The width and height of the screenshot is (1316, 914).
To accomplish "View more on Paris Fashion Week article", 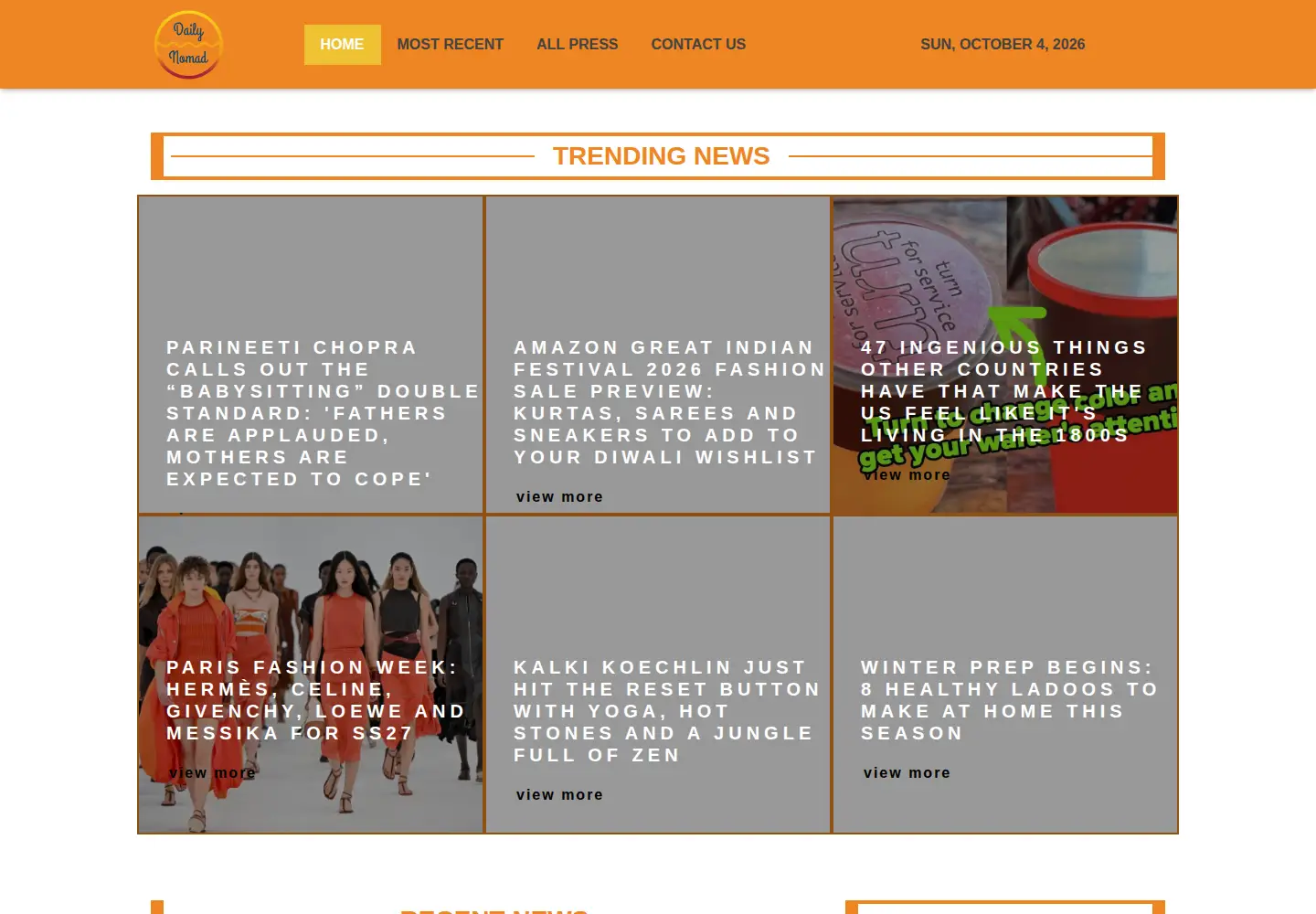I will coord(212,773).
